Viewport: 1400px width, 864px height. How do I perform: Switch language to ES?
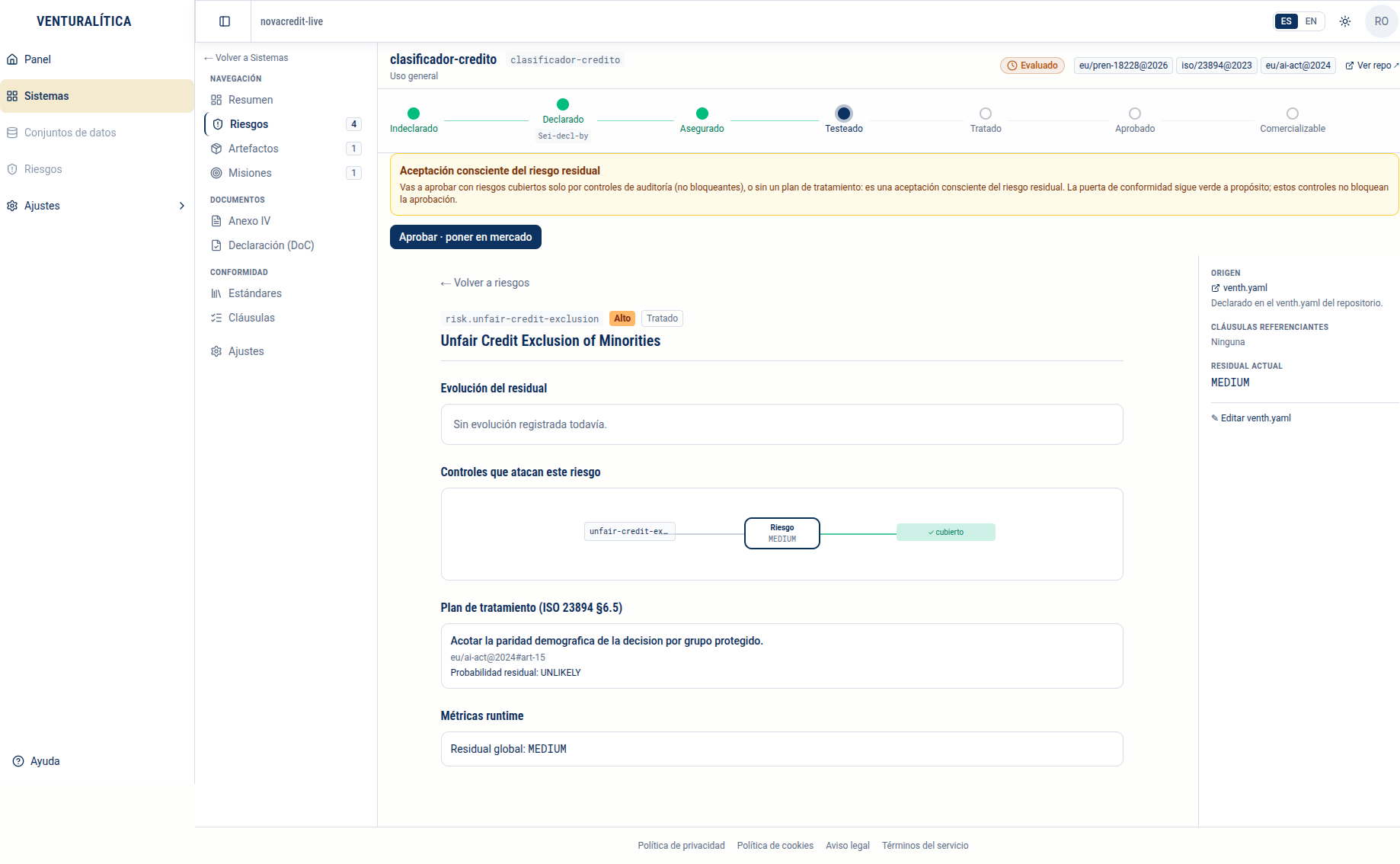pyautogui.click(x=1287, y=21)
